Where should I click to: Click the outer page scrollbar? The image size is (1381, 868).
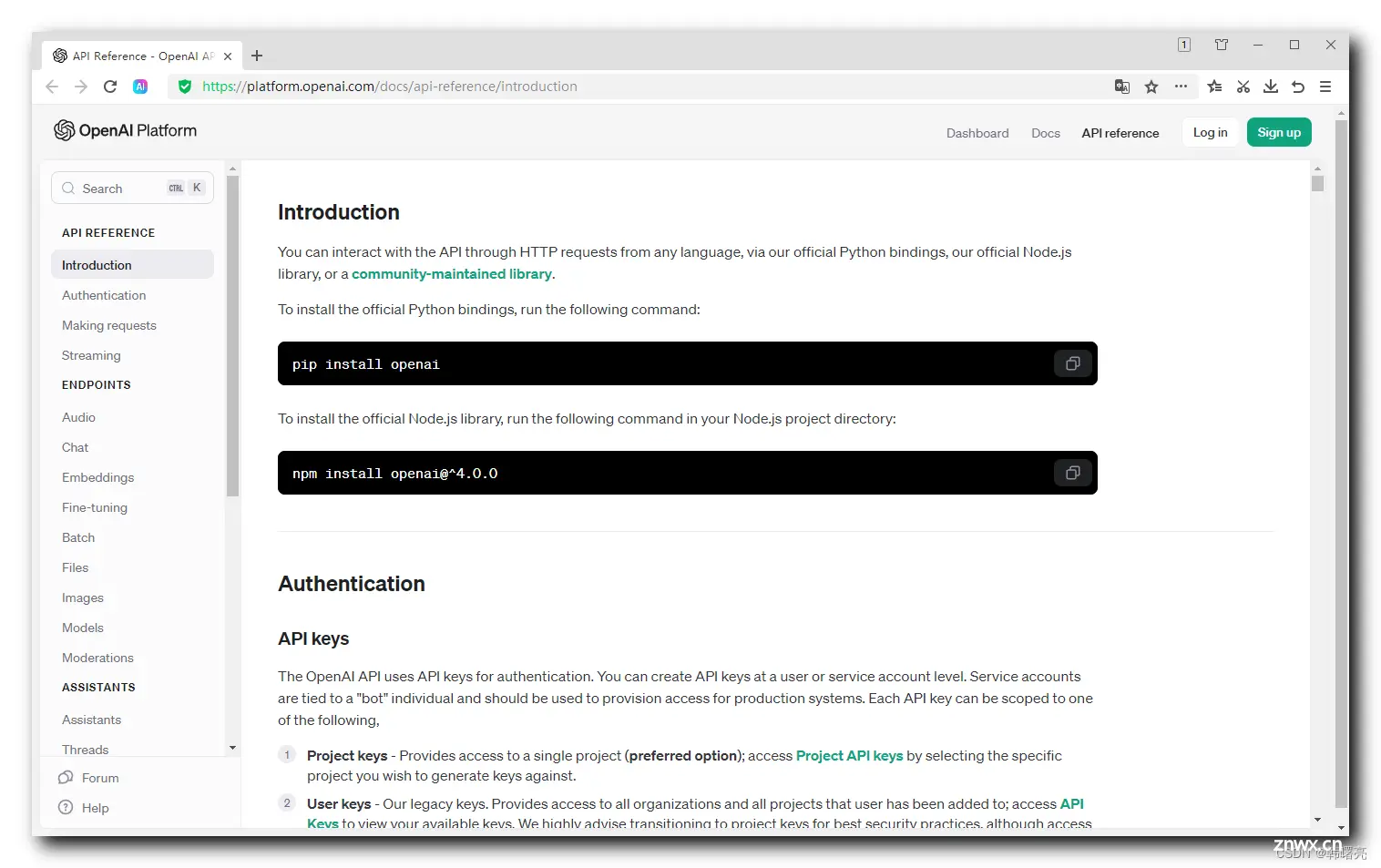(1341, 465)
